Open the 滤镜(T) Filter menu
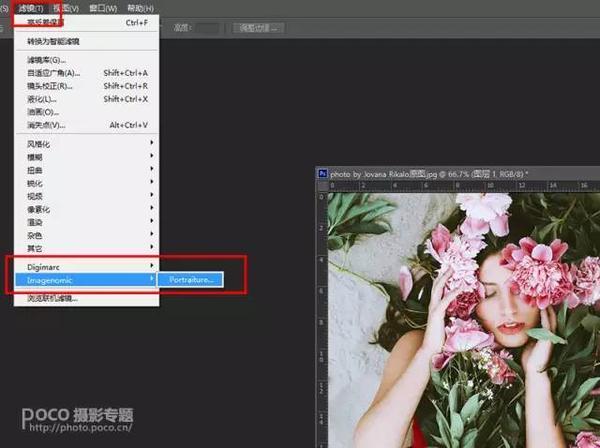Screen dimensions: 600x448 click(31, 8)
